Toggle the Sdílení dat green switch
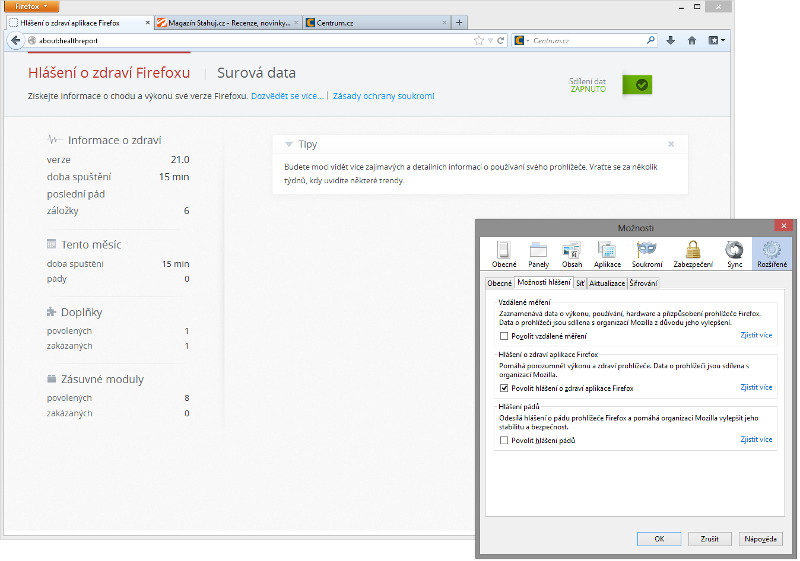The width and height of the screenshot is (800, 561). pos(637,85)
